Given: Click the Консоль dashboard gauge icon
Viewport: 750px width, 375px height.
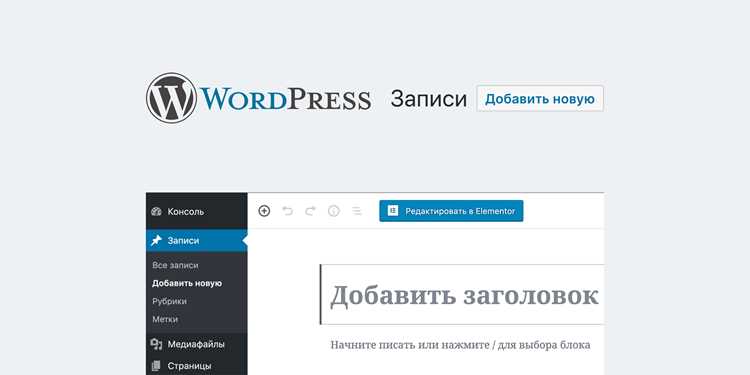Looking at the screenshot, I should click(156, 211).
